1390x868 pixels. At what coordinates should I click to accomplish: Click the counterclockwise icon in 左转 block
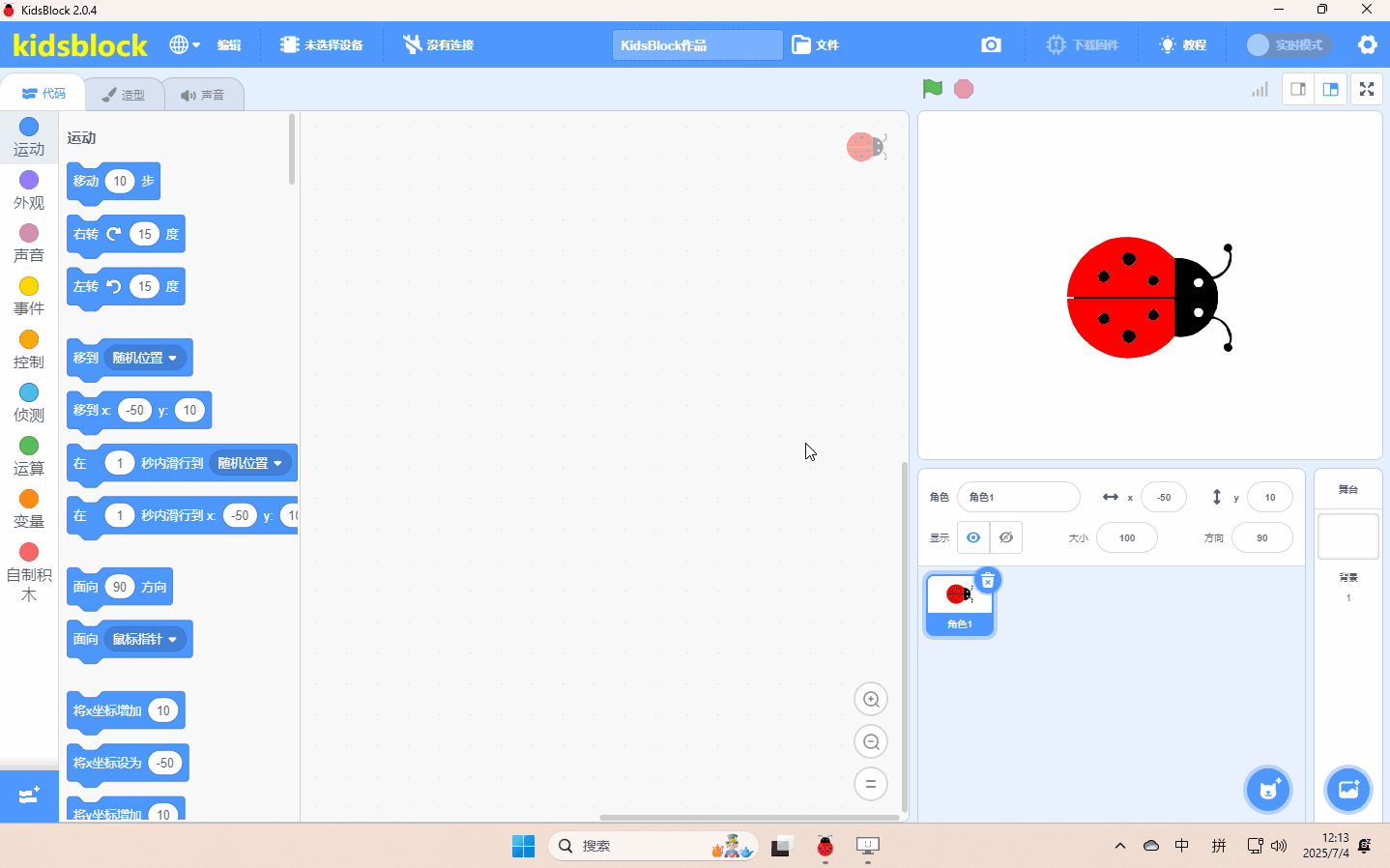(x=114, y=286)
